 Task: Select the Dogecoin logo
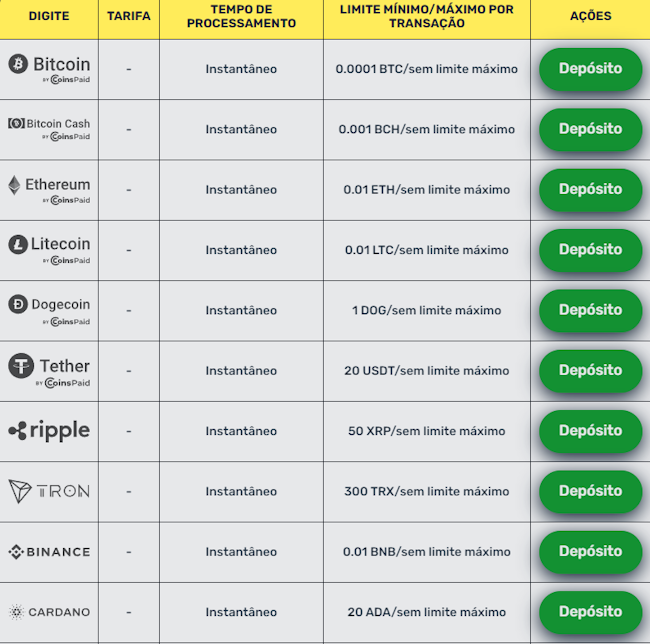coord(18,304)
